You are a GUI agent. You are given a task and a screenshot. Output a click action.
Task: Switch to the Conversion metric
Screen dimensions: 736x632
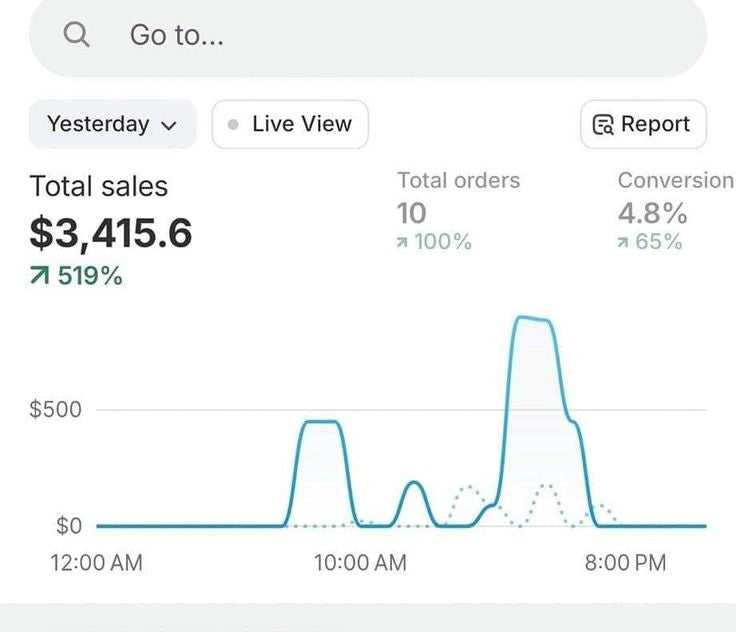[x=675, y=180]
